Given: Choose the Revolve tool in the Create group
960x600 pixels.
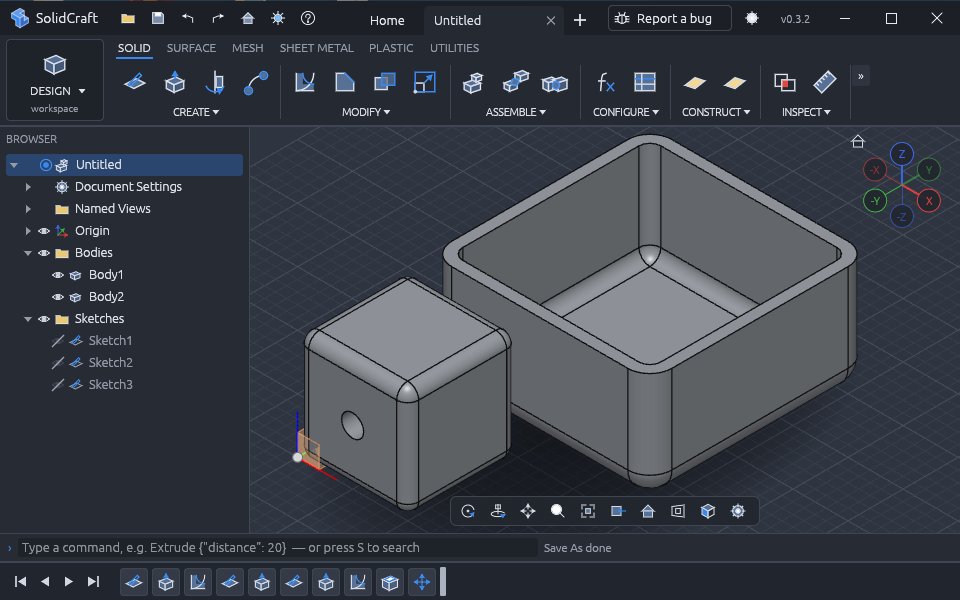Looking at the screenshot, I should [215, 82].
